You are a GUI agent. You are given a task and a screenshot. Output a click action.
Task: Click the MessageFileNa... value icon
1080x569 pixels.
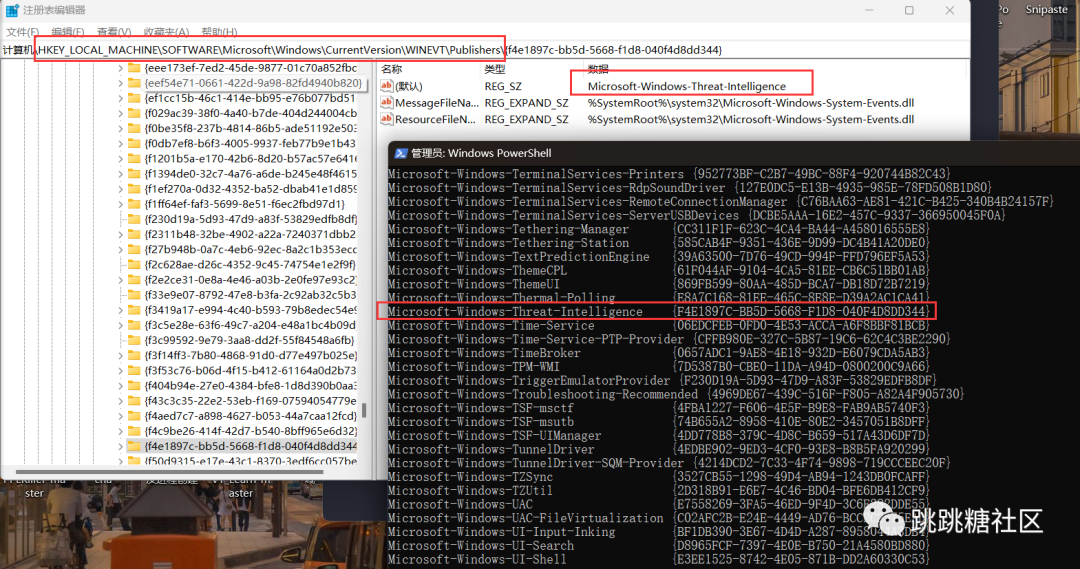click(x=386, y=103)
